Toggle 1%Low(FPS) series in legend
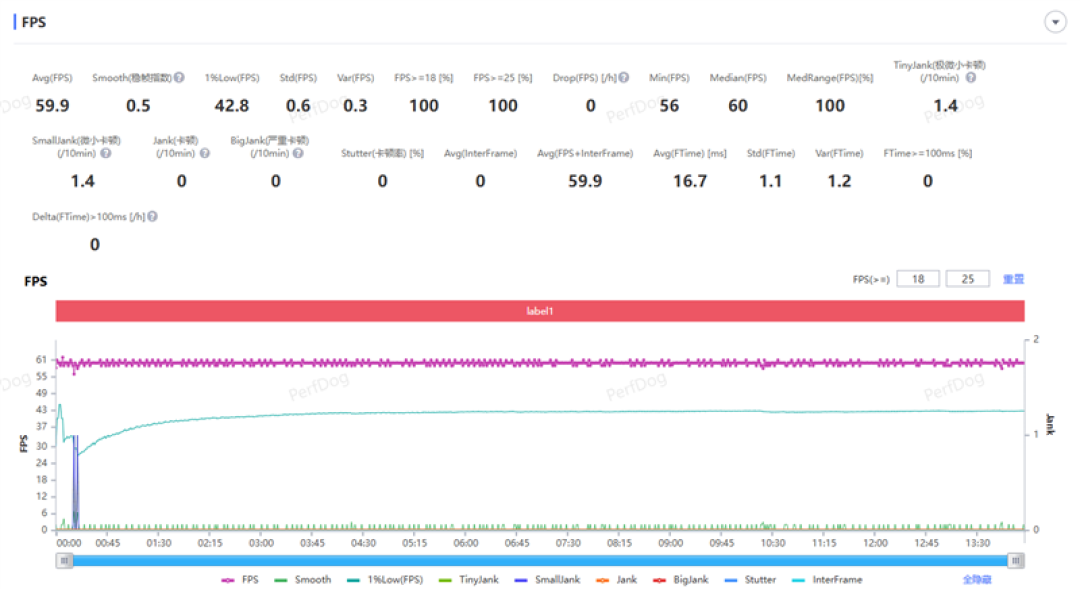Image resolution: width=1080 pixels, height=589 pixels. click(x=385, y=580)
